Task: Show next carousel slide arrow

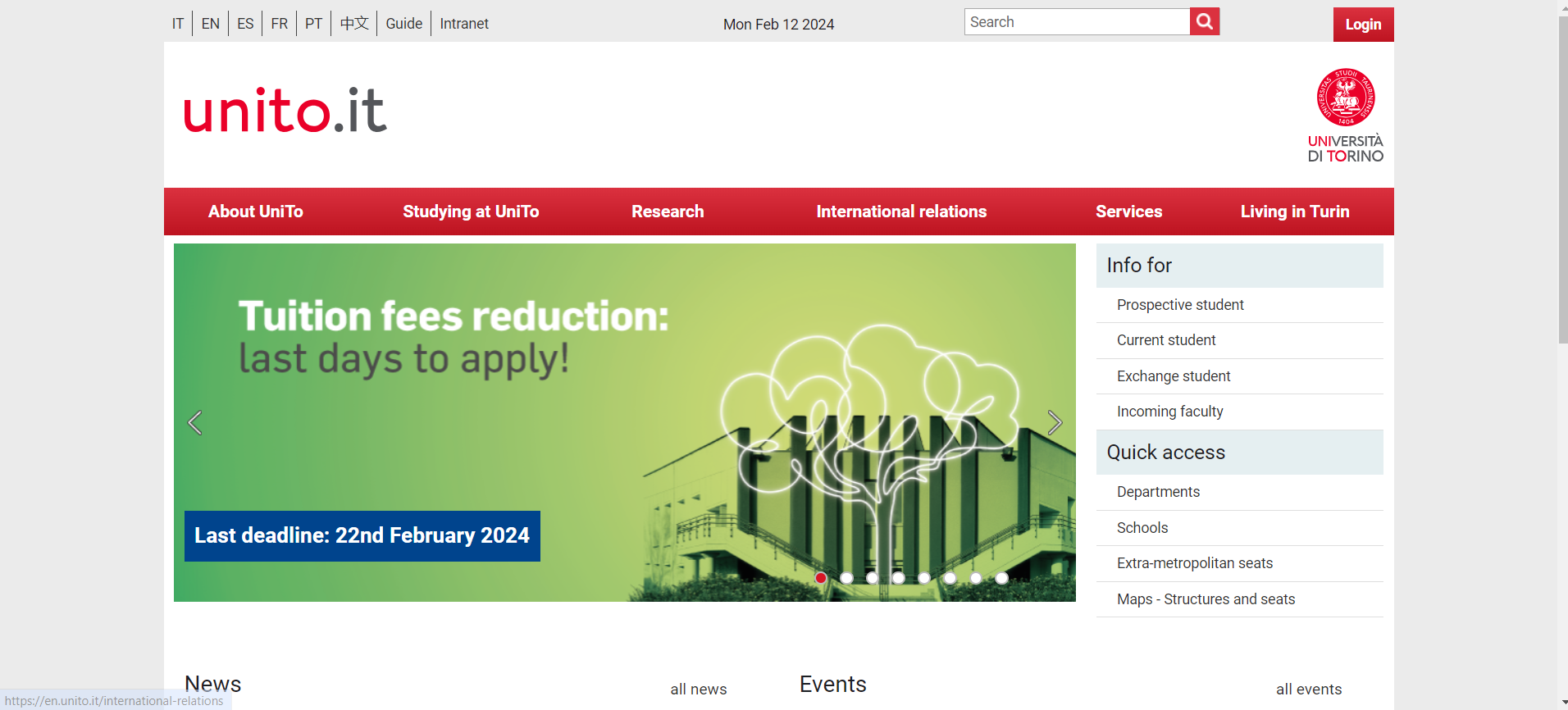Action: coord(1055,423)
